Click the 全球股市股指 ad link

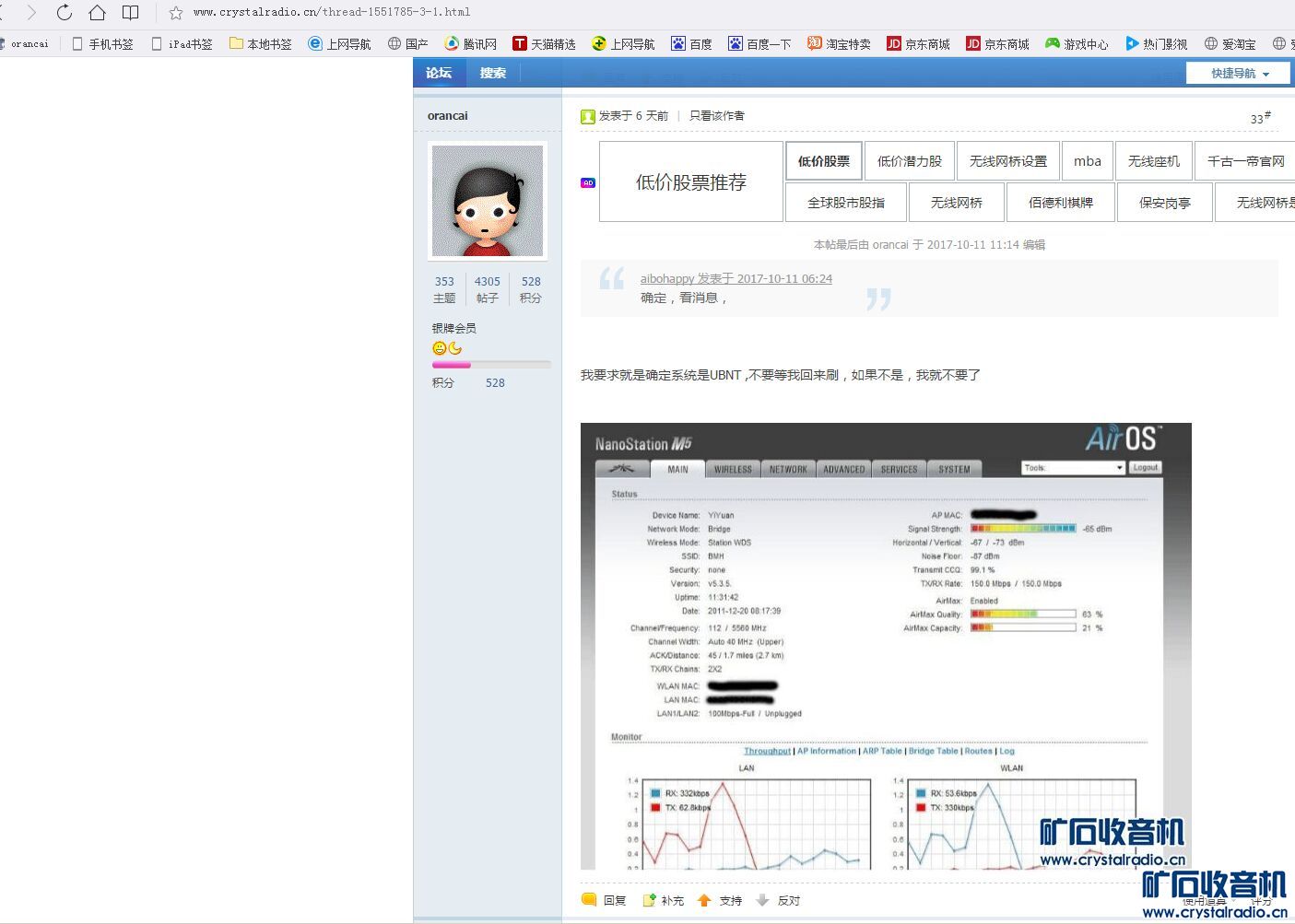[846, 203]
